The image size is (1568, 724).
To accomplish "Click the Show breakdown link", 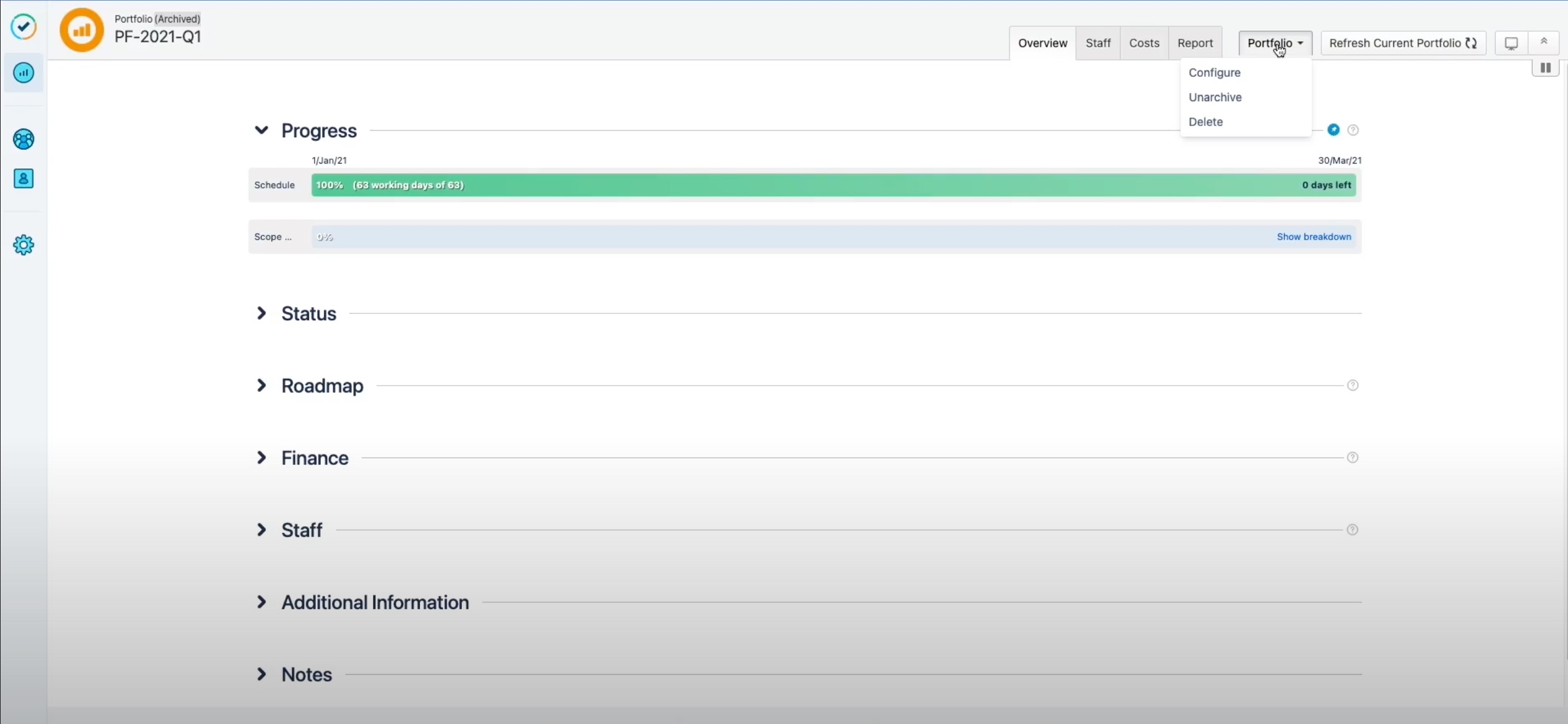I will pyautogui.click(x=1314, y=237).
